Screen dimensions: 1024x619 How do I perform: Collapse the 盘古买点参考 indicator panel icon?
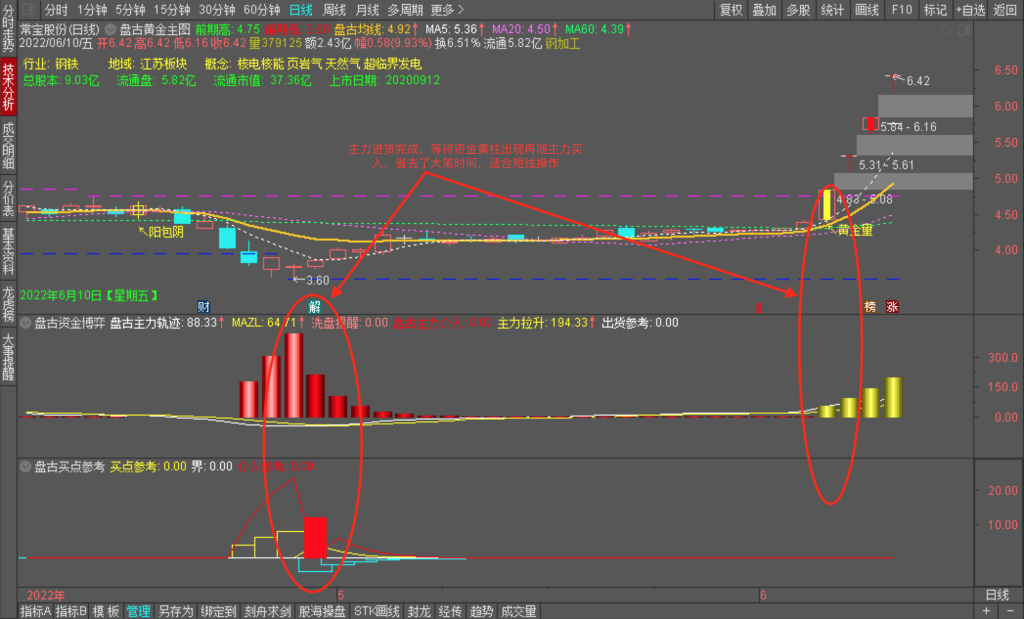point(25,466)
